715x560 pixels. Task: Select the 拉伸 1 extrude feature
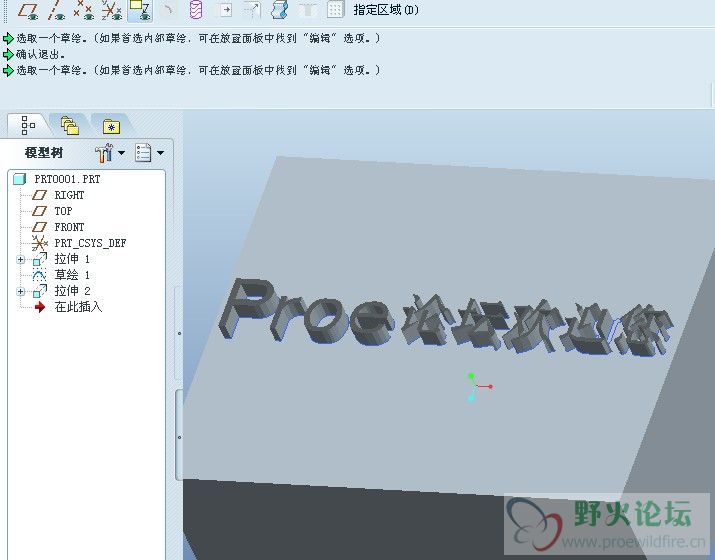coord(72,259)
